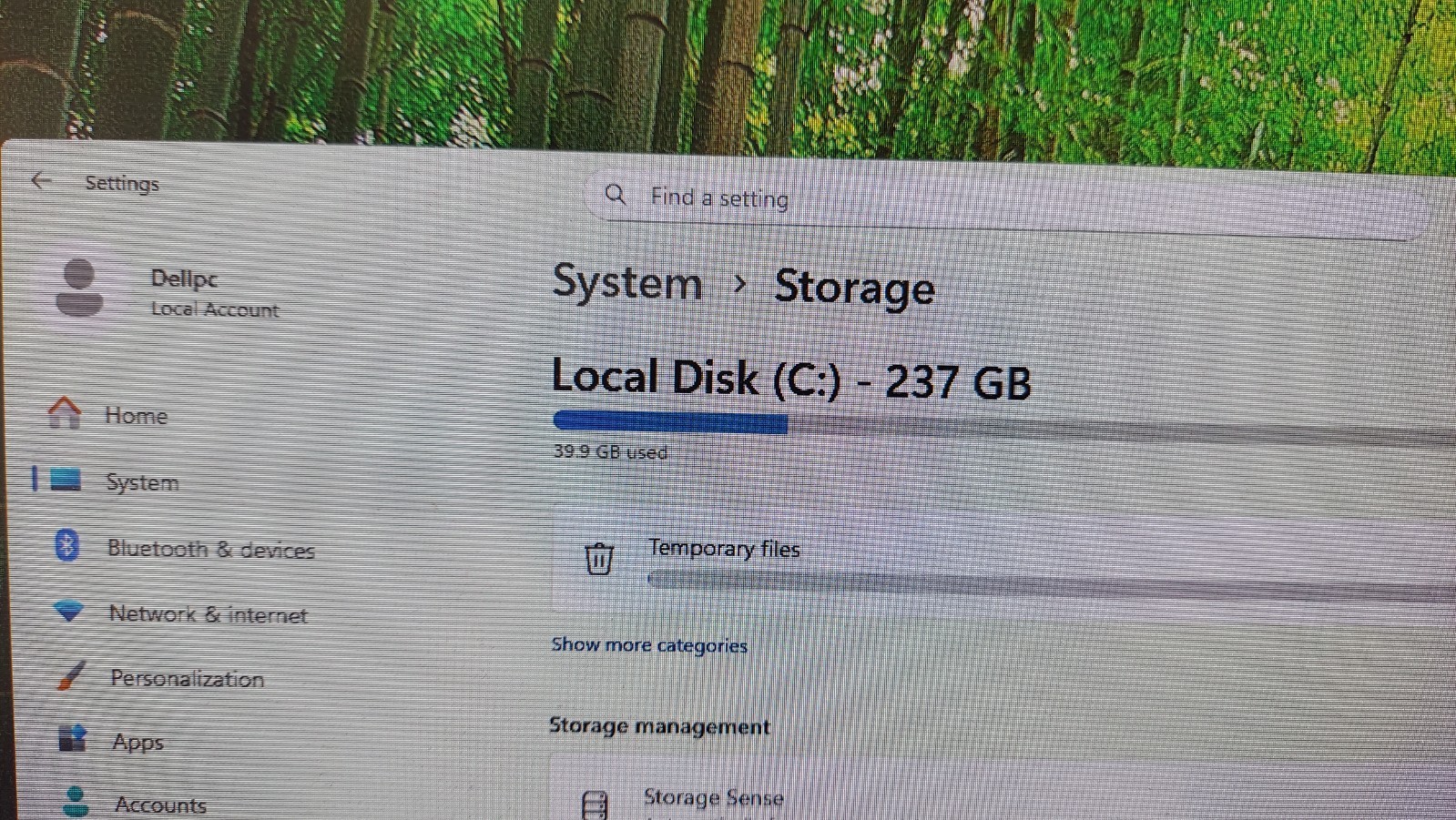Image resolution: width=1456 pixels, height=820 pixels.
Task: Click the Storage Sense drive icon
Action: click(595, 805)
